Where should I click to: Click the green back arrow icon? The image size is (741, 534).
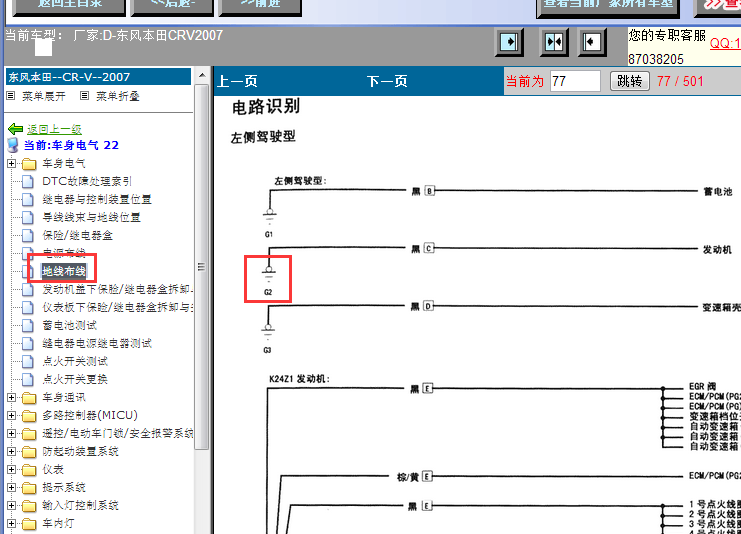point(16,129)
